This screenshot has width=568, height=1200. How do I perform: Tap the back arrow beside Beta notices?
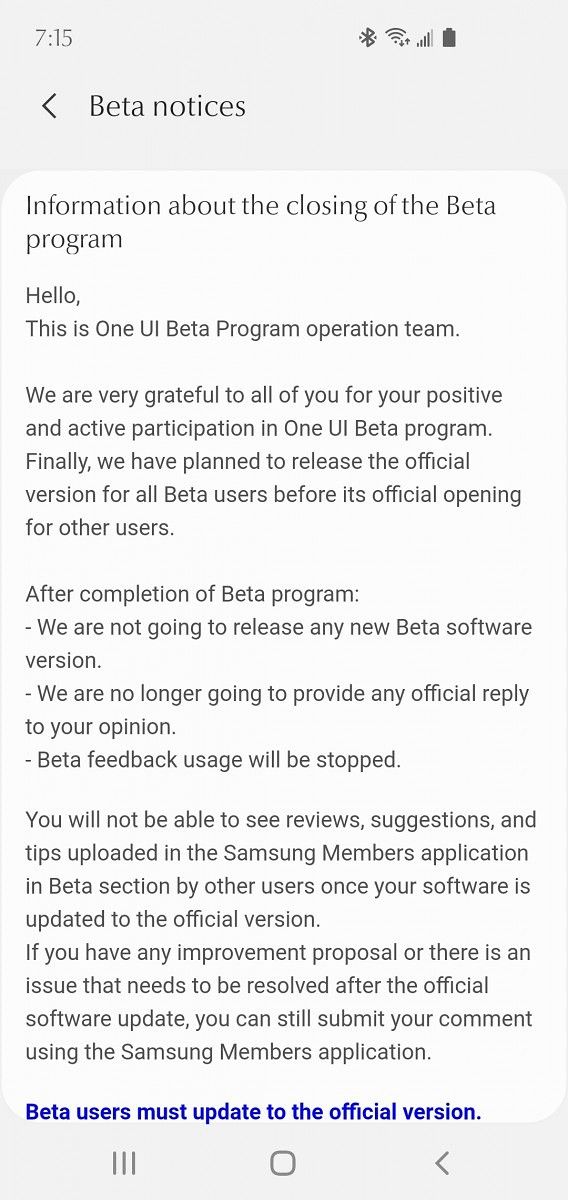point(49,106)
